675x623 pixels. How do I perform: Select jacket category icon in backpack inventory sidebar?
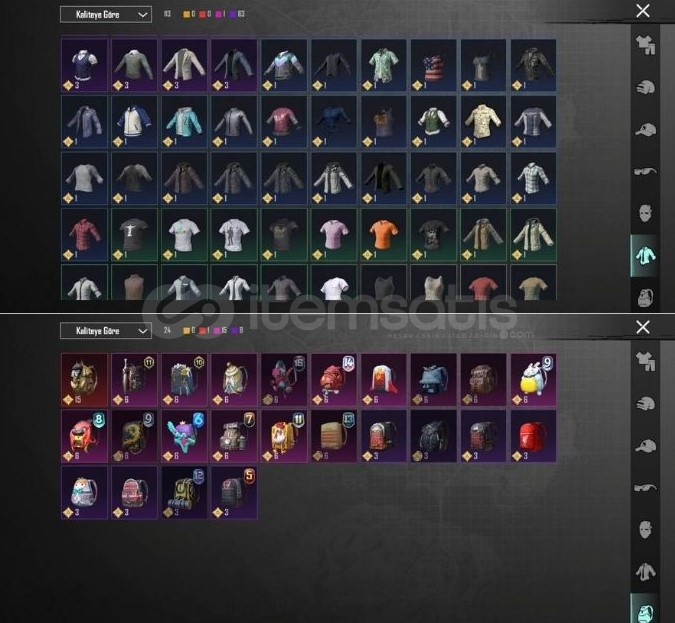645,572
